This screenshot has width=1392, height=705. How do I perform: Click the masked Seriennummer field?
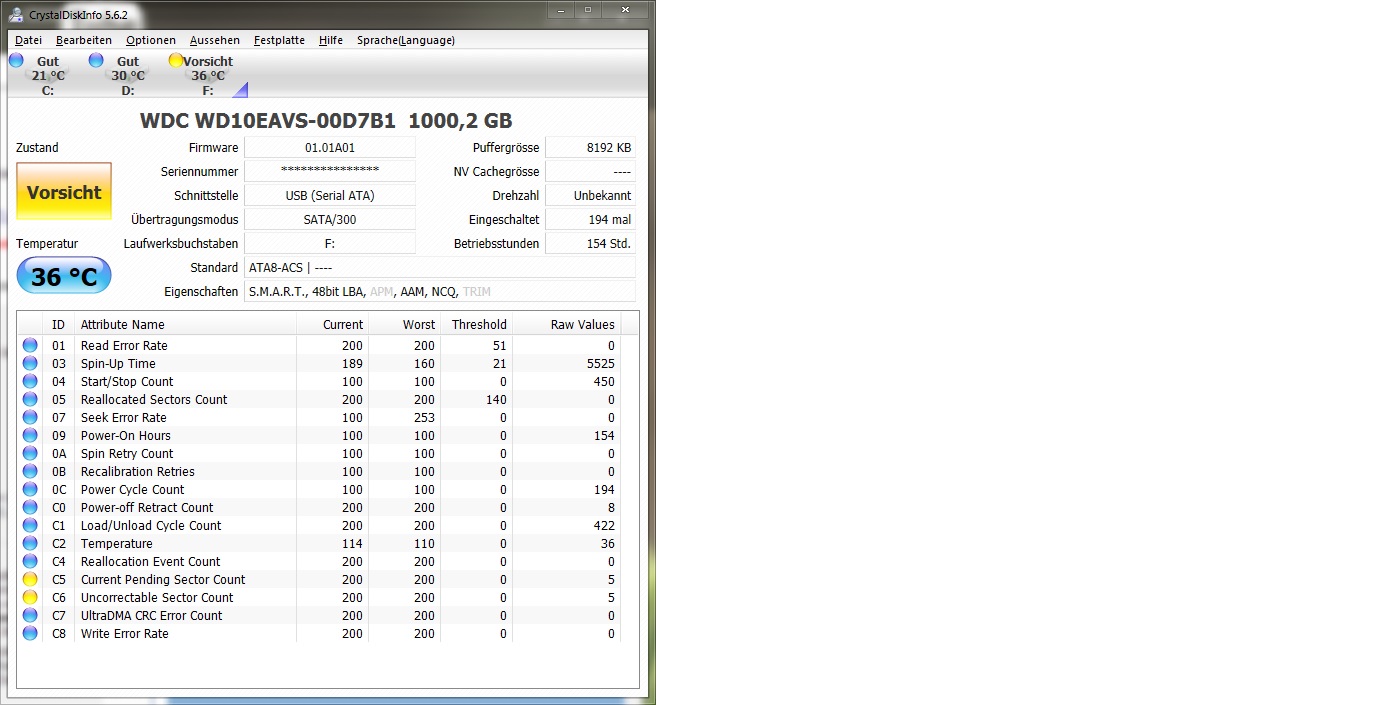pos(330,172)
